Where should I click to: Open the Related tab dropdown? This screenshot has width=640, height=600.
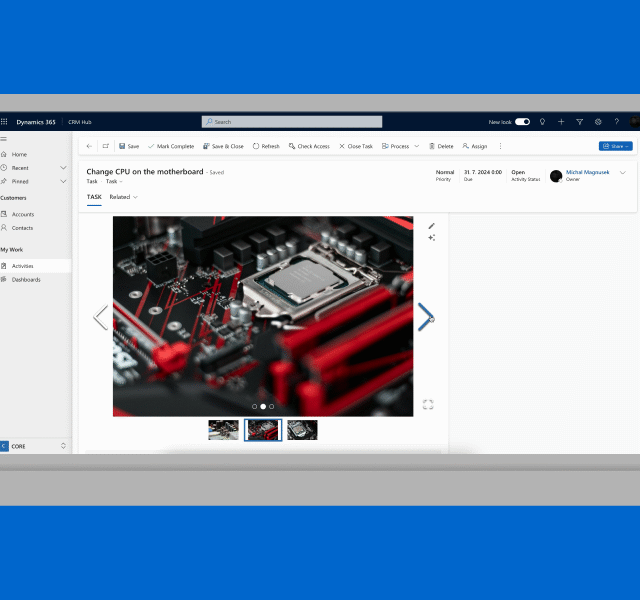point(124,197)
